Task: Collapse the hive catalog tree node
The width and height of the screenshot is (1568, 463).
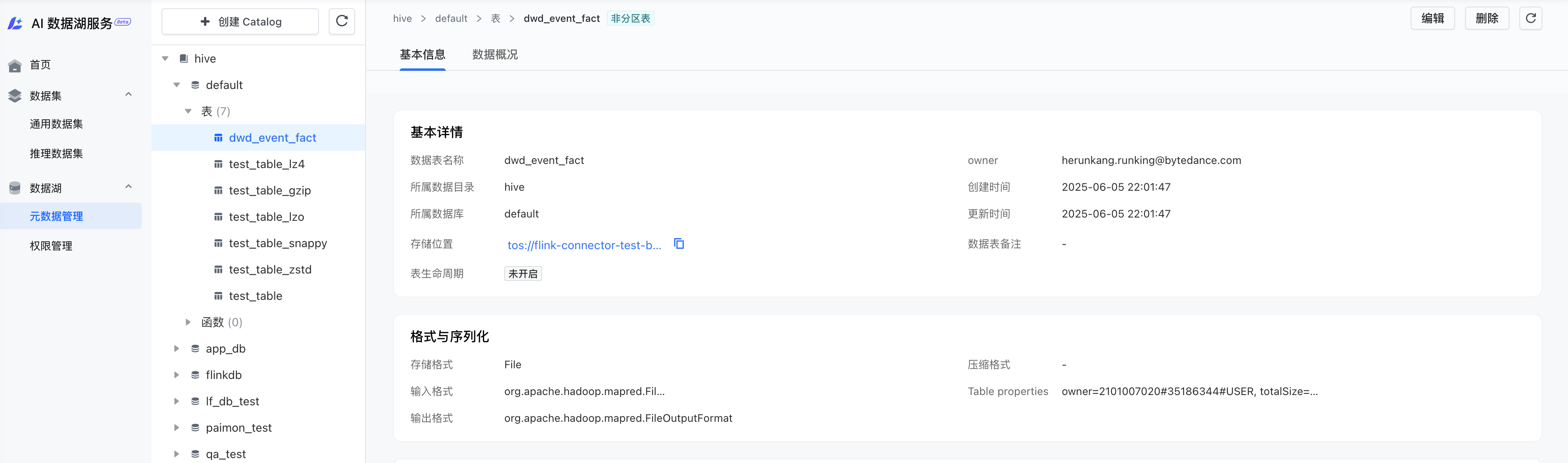Action: (165, 58)
